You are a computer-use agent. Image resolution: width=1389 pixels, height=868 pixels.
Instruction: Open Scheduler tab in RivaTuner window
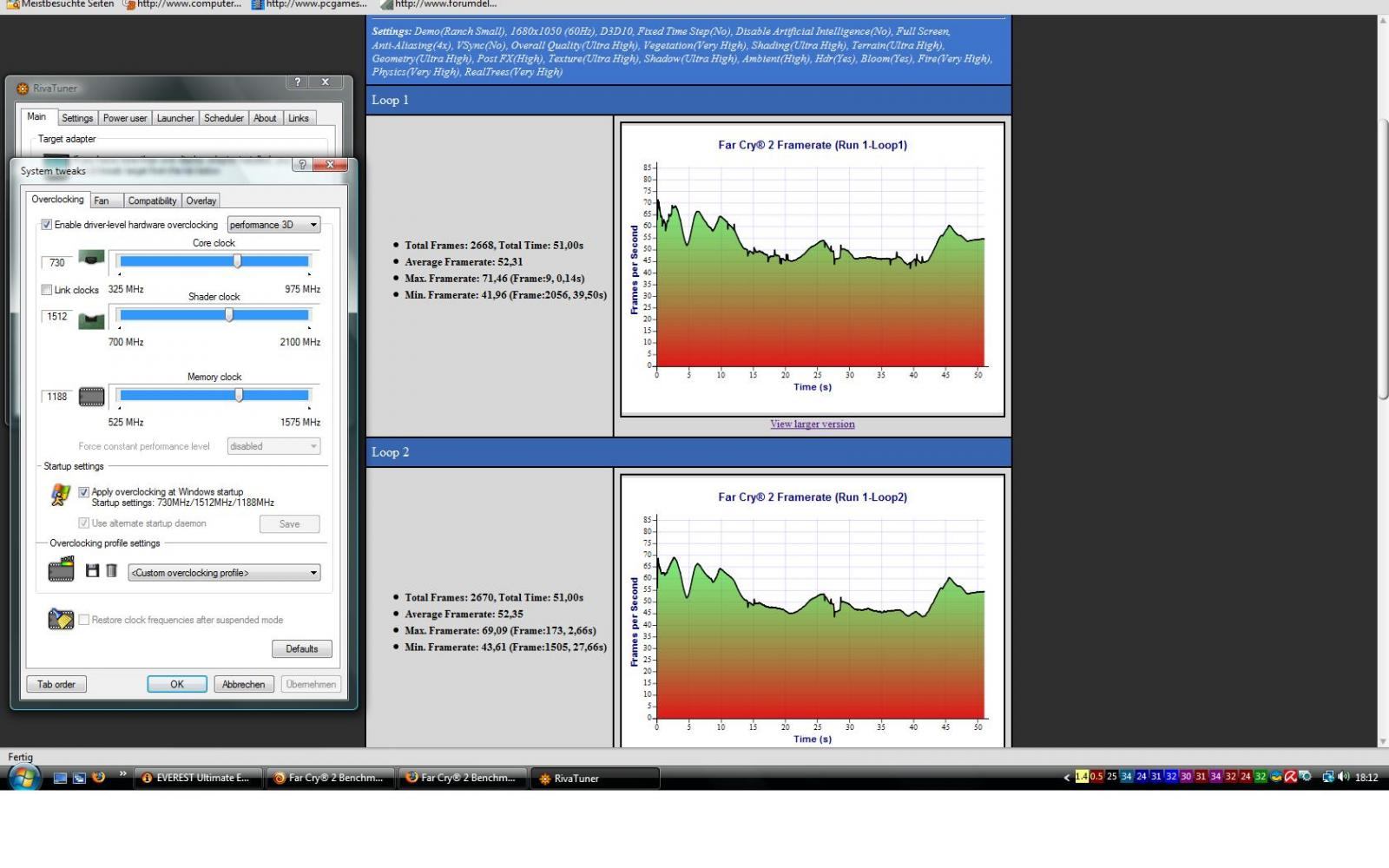[224, 118]
